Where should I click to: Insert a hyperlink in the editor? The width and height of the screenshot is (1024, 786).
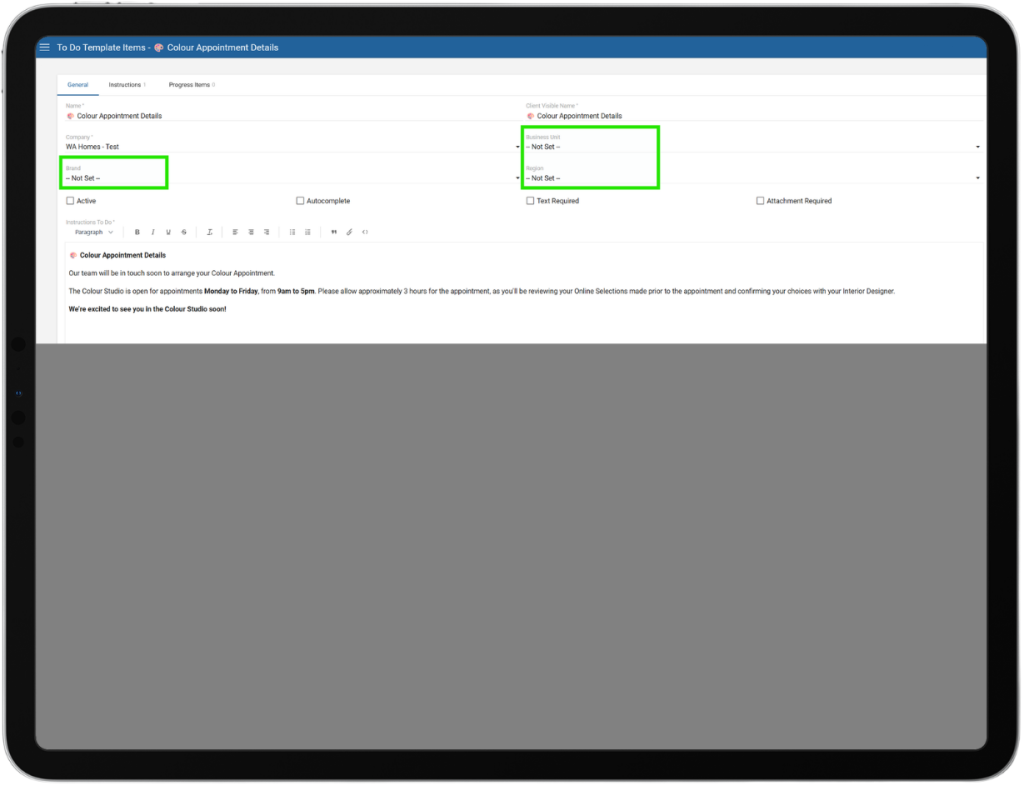349,232
